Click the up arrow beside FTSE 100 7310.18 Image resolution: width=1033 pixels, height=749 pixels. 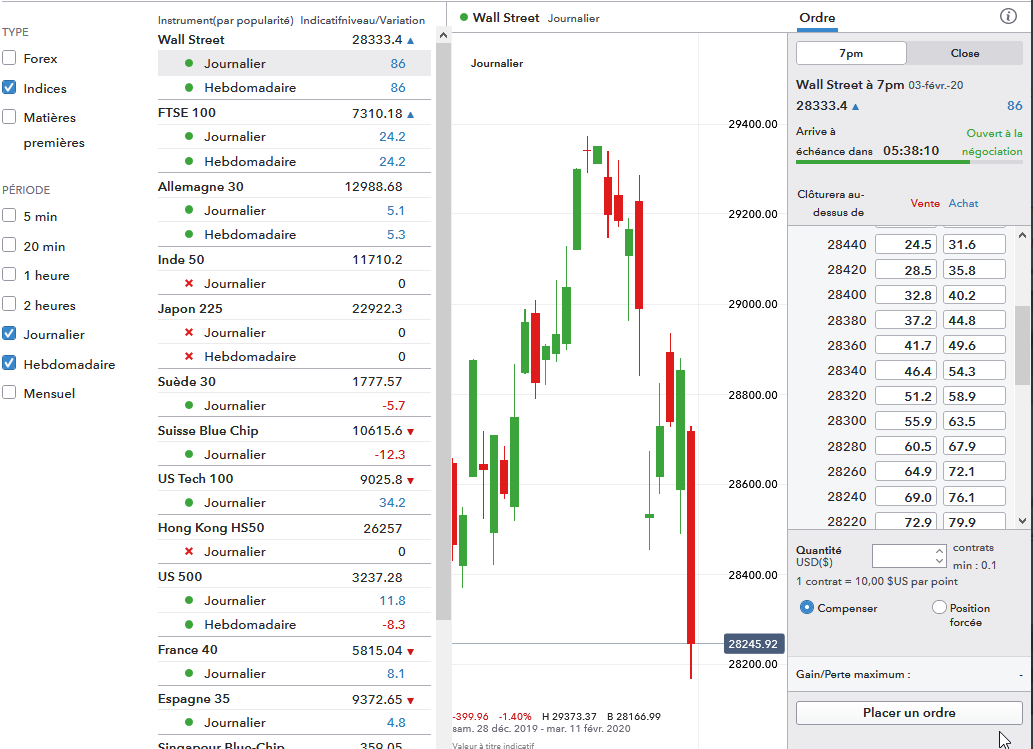tap(410, 115)
